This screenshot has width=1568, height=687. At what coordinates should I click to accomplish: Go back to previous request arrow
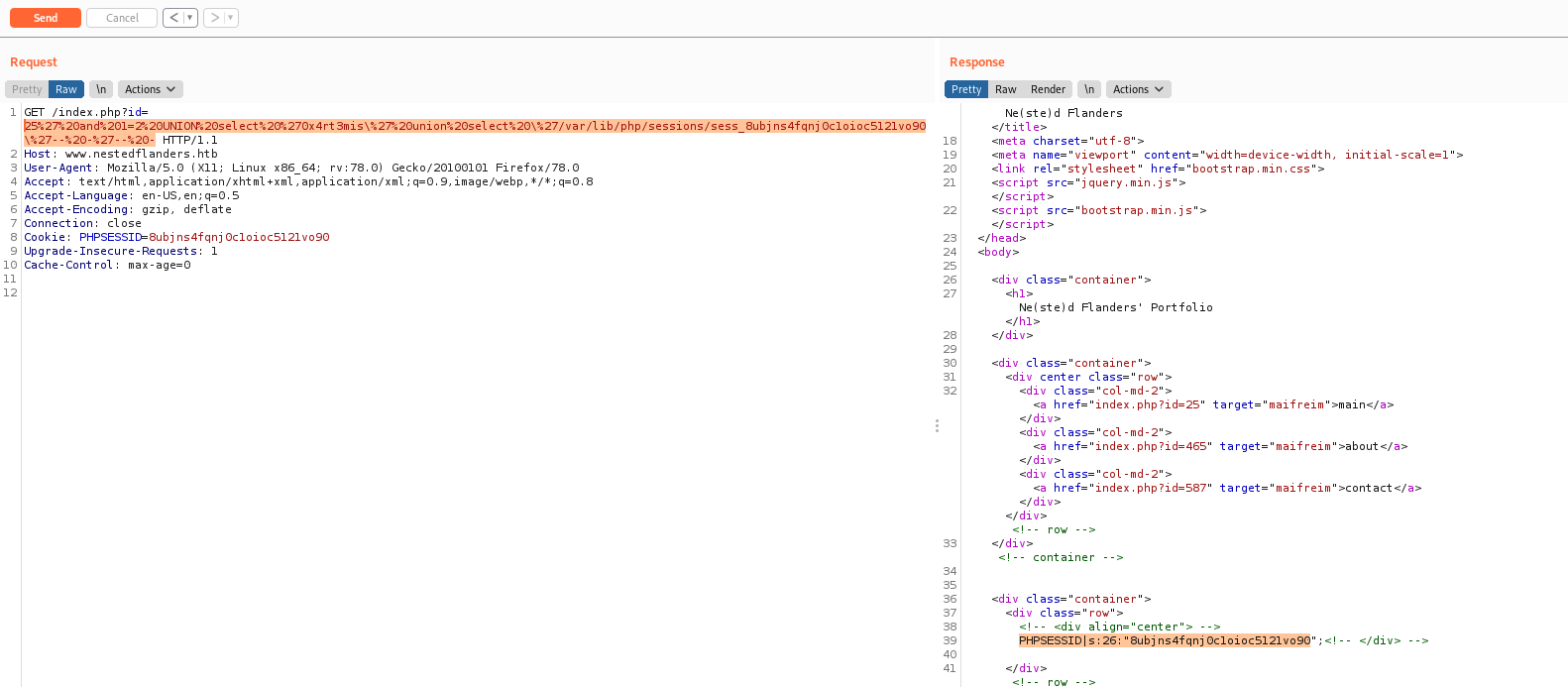(173, 18)
